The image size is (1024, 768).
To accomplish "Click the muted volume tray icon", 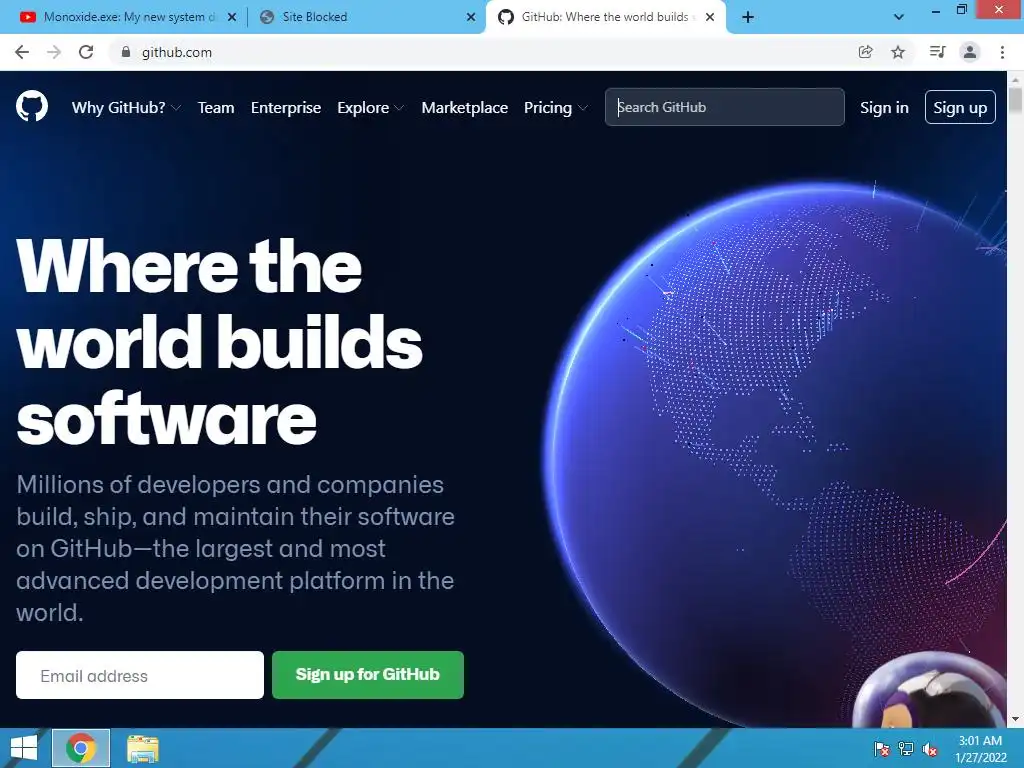I will 930,748.
